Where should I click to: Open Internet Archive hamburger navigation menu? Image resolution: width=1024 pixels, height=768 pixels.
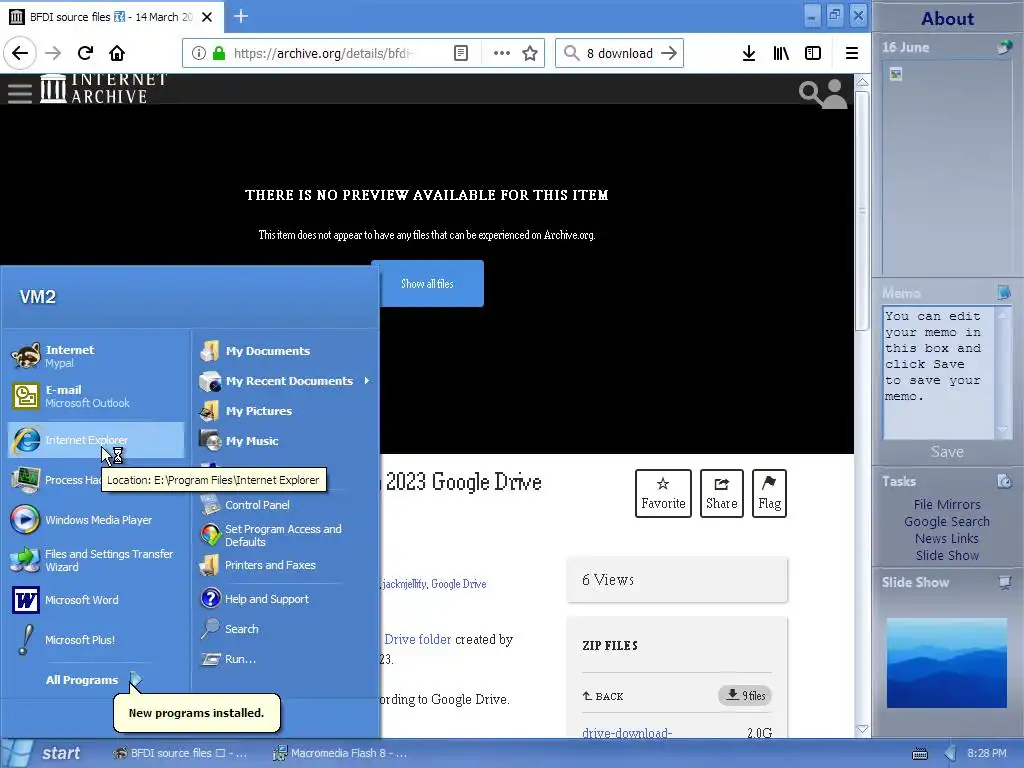(x=20, y=93)
